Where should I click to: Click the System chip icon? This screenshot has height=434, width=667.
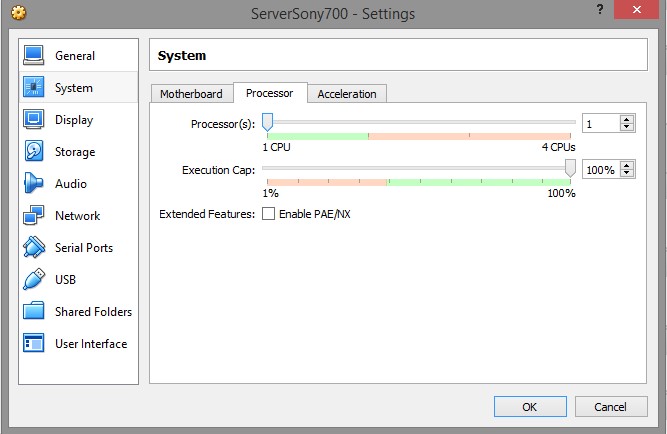tap(34, 87)
